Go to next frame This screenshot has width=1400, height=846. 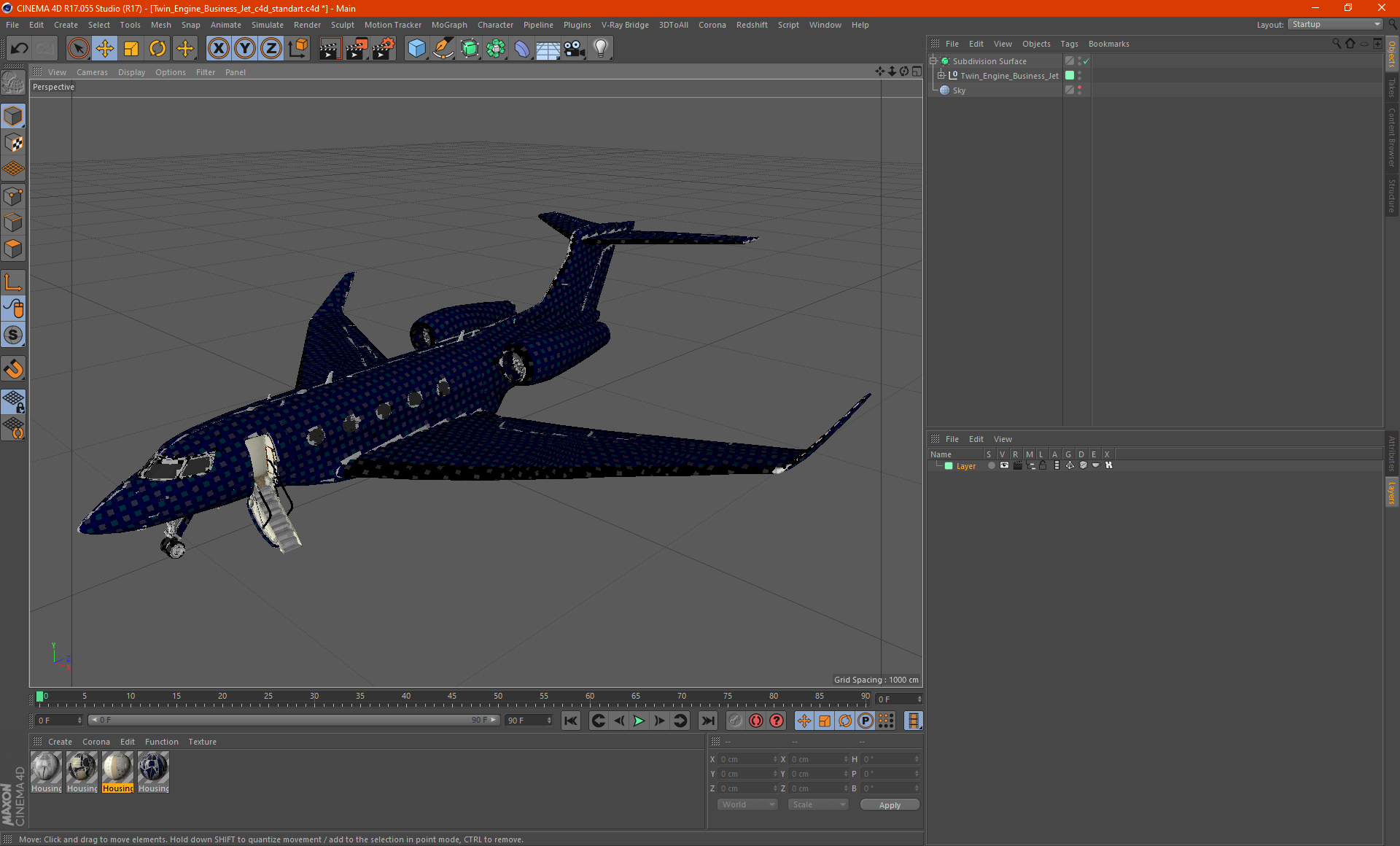(x=659, y=721)
